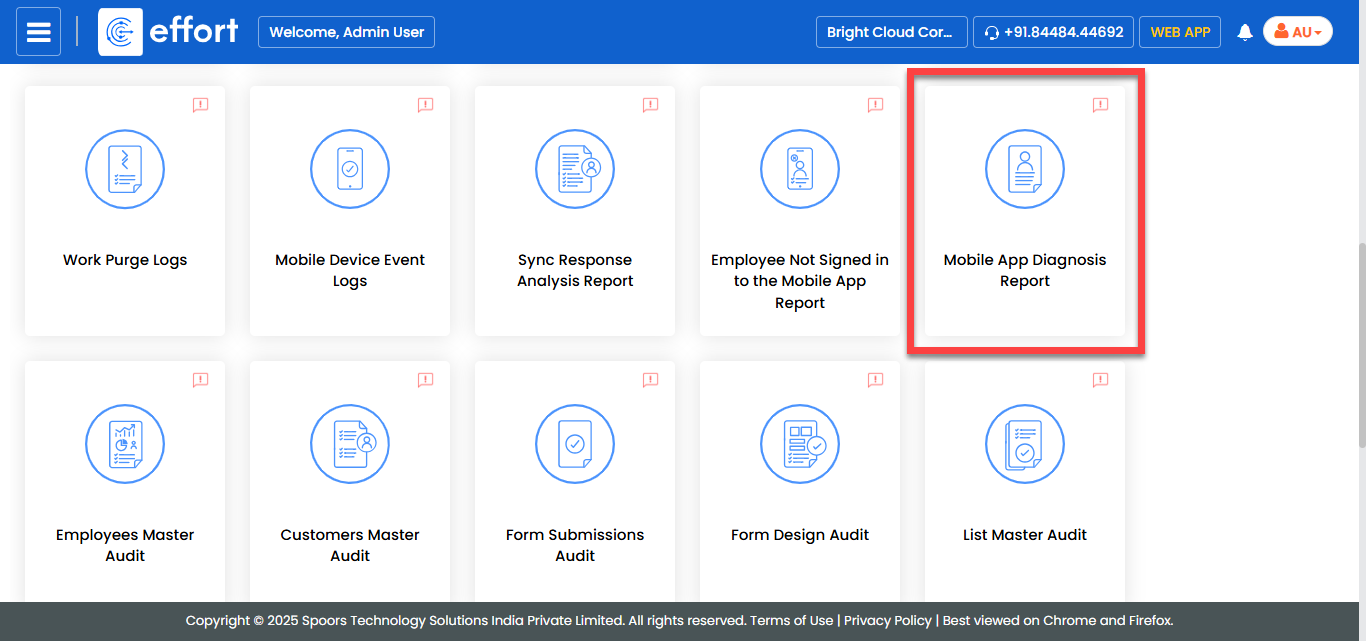Open the Bright Cloud Cor... company selector
Screen dimensions: 1366x641
[x=891, y=32]
